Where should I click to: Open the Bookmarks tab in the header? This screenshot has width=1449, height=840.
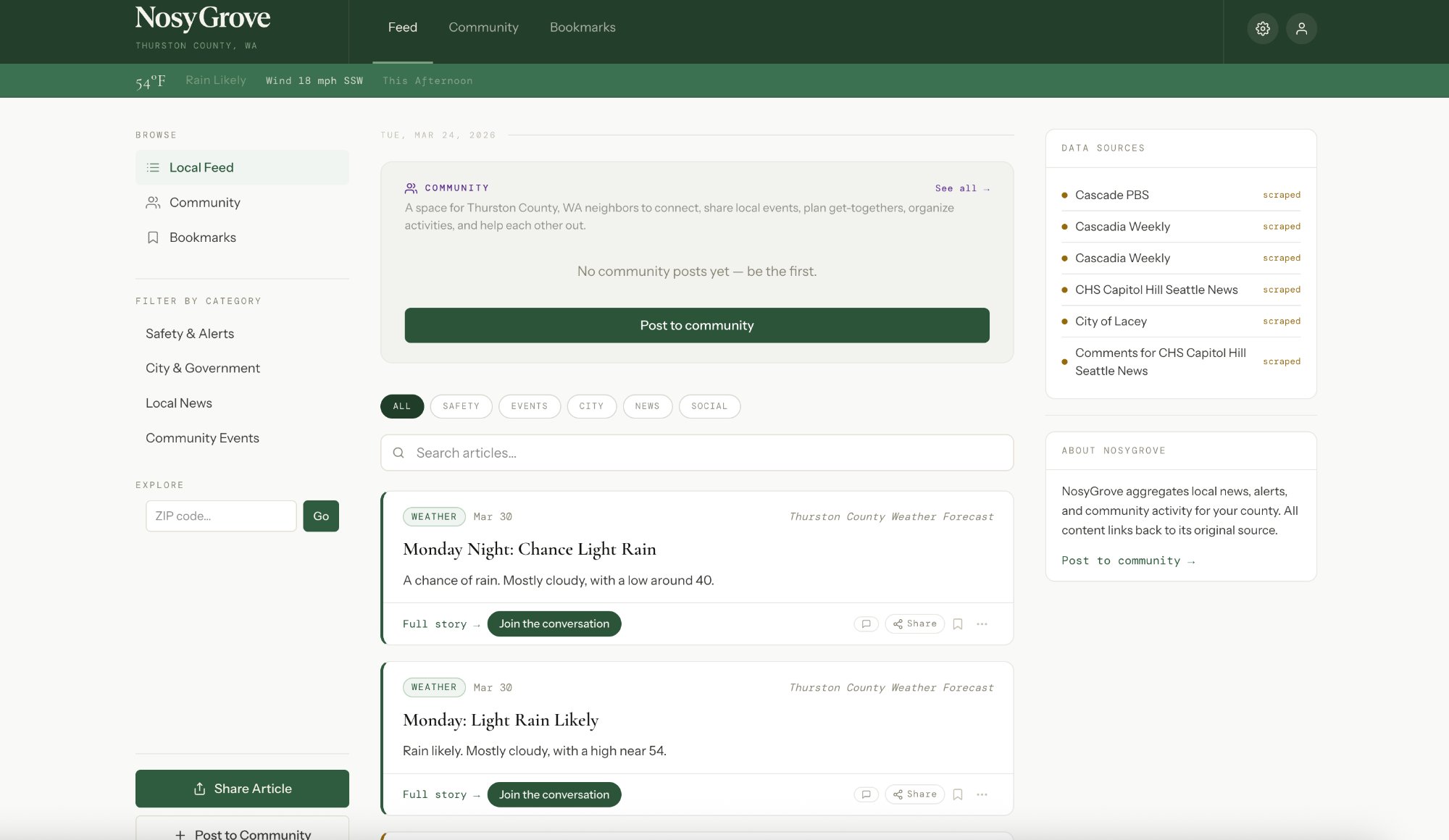click(582, 27)
